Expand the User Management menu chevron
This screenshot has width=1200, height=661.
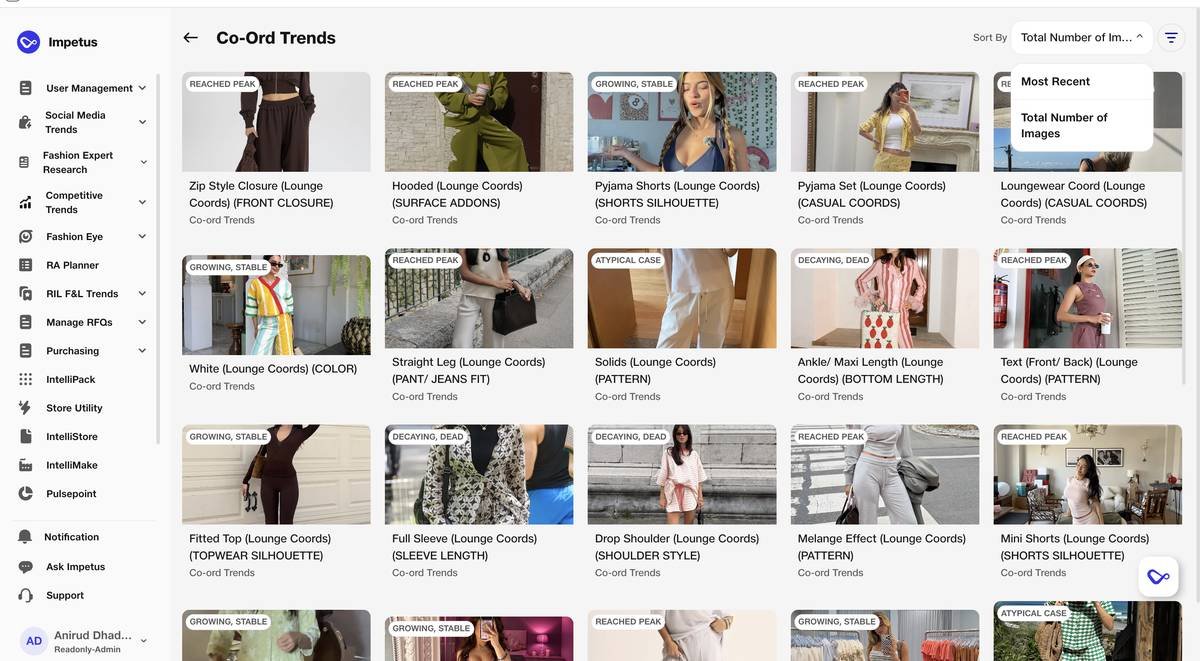click(x=142, y=88)
